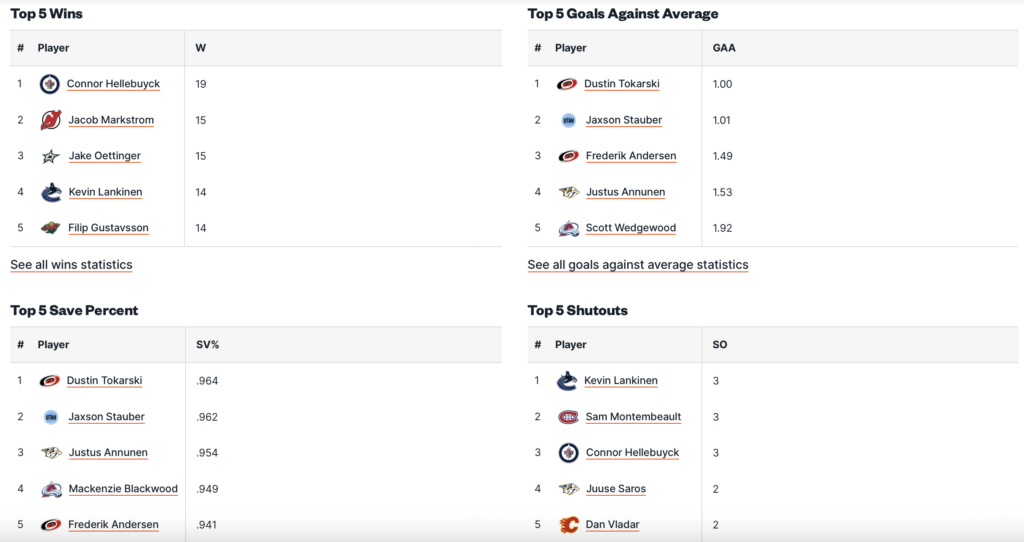Click Jaxson Stauber in Save Percent table
This screenshot has width=1024, height=542.
[106, 417]
